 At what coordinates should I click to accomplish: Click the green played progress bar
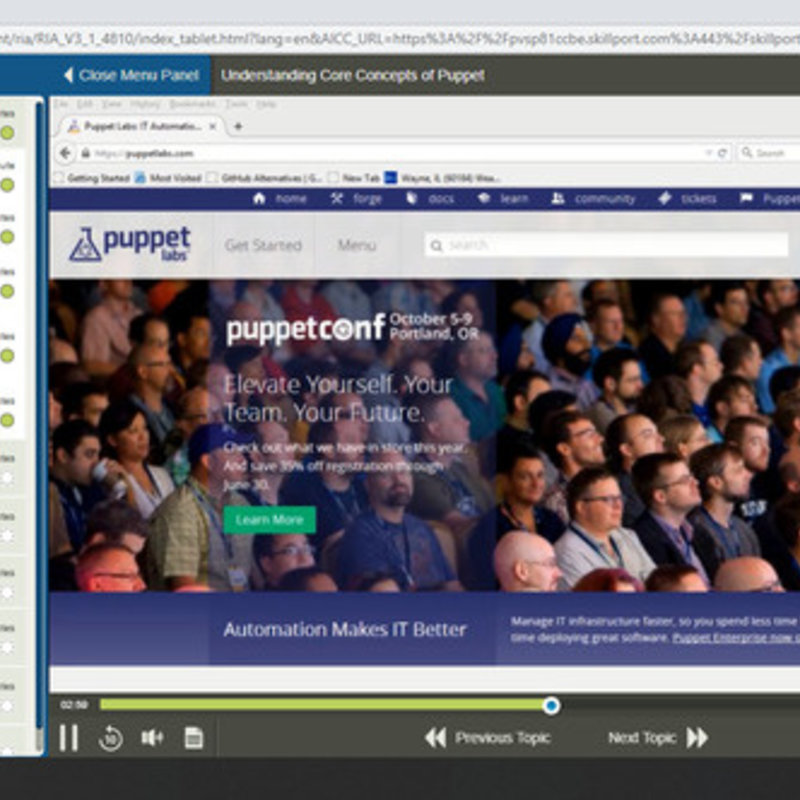point(321,705)
